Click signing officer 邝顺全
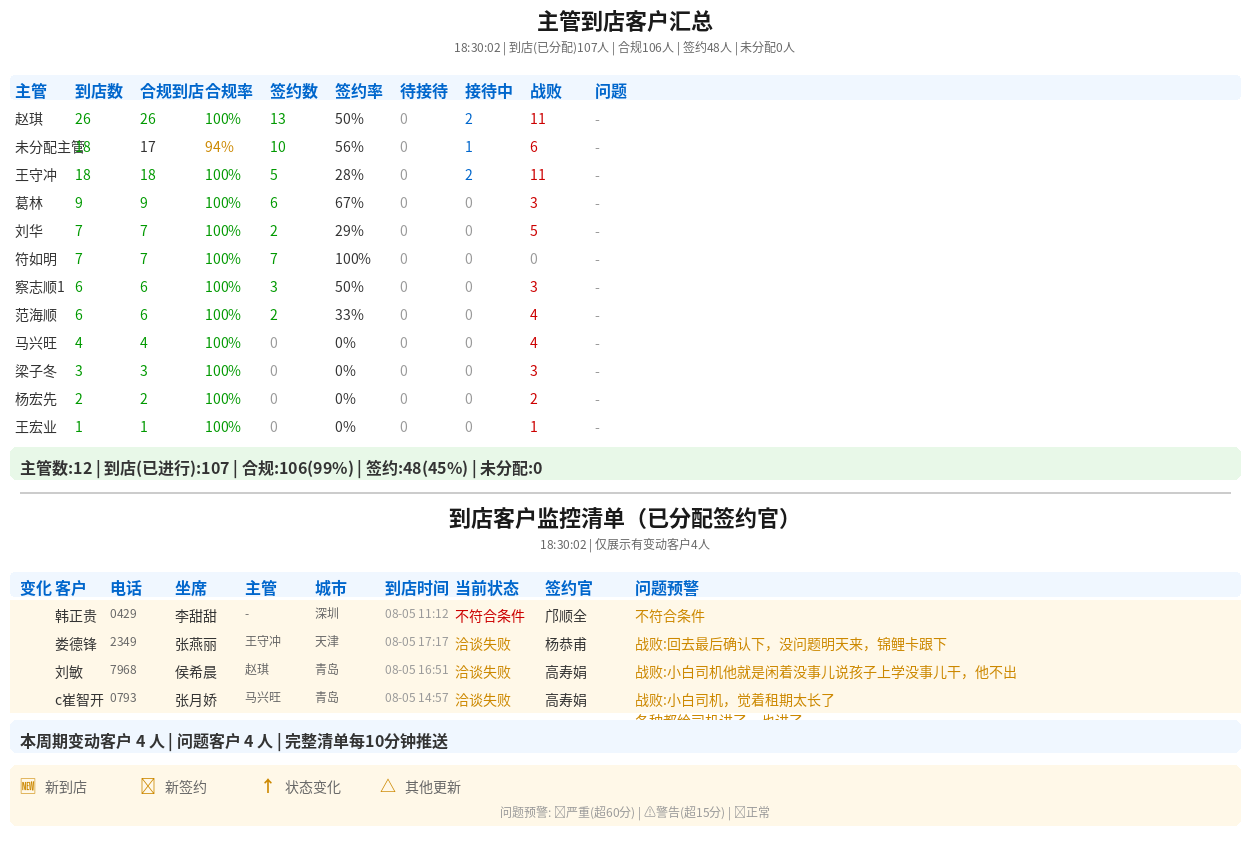 tap(566, 616)
